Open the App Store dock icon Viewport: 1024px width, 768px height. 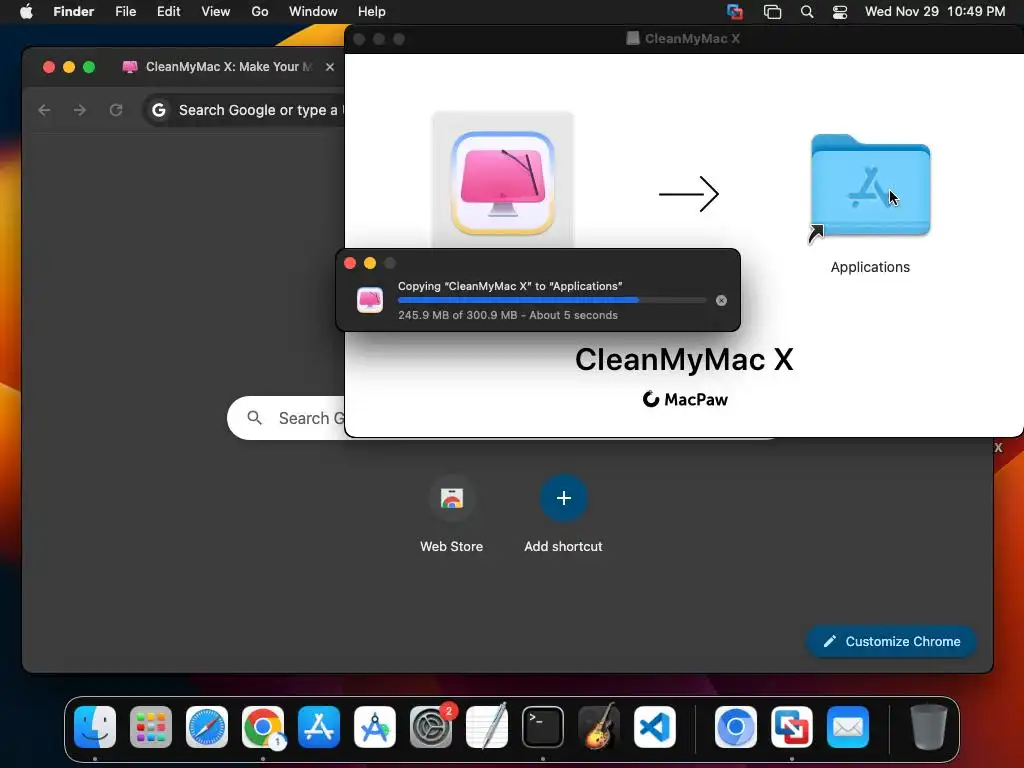coord(319,727)
